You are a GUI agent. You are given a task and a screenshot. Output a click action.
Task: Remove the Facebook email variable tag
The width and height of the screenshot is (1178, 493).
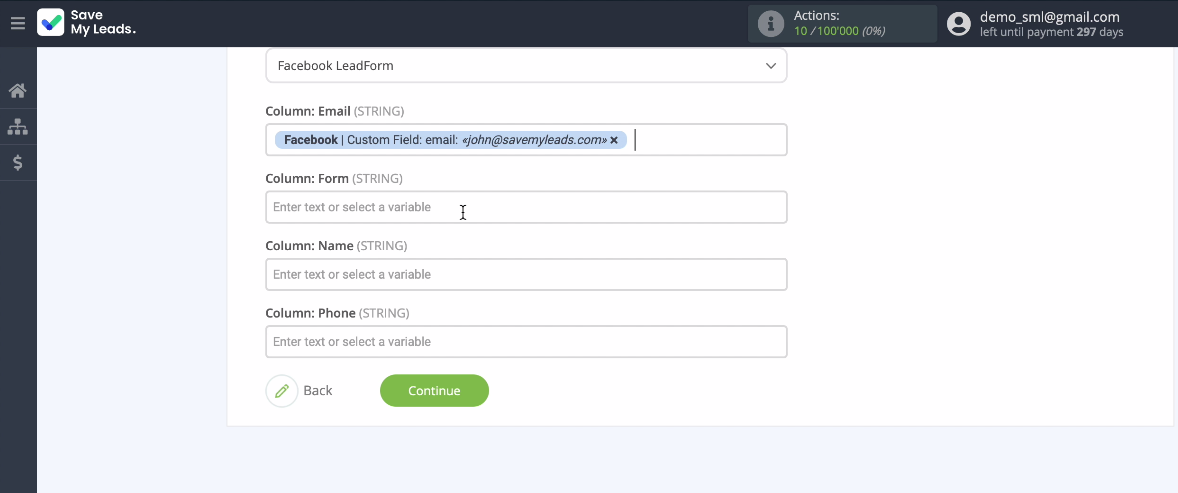tap(614, 140)
